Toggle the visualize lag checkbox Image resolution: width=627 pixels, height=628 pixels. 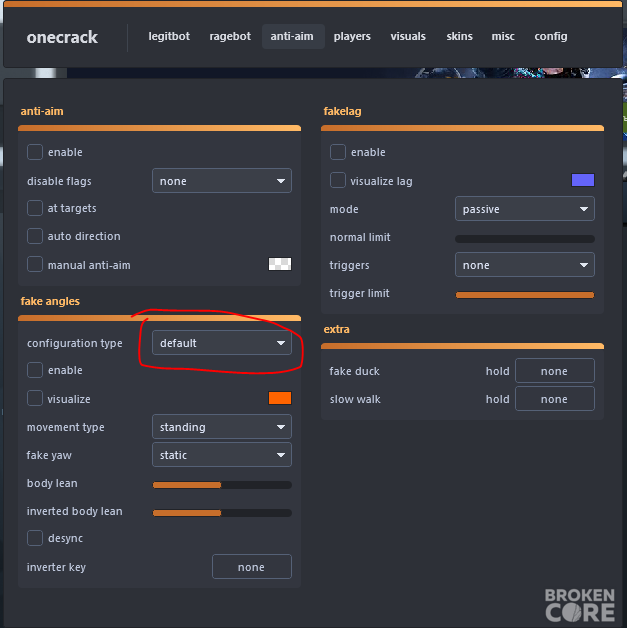[x=338, y=180]
